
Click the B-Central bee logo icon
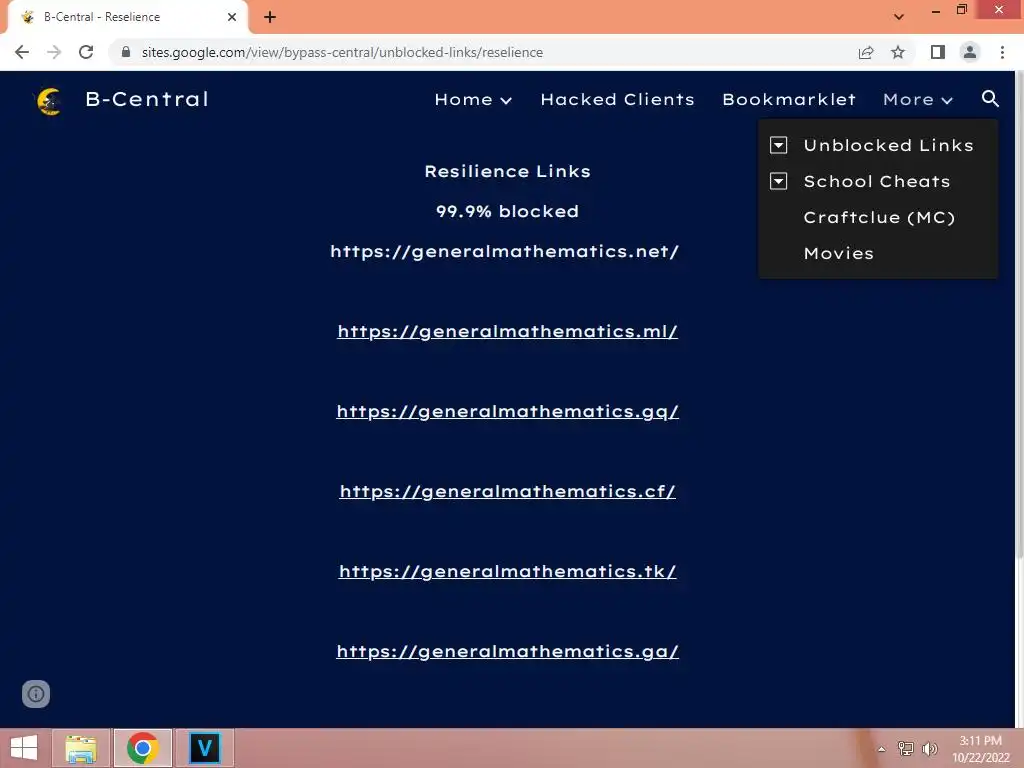(x=49, y=101)
